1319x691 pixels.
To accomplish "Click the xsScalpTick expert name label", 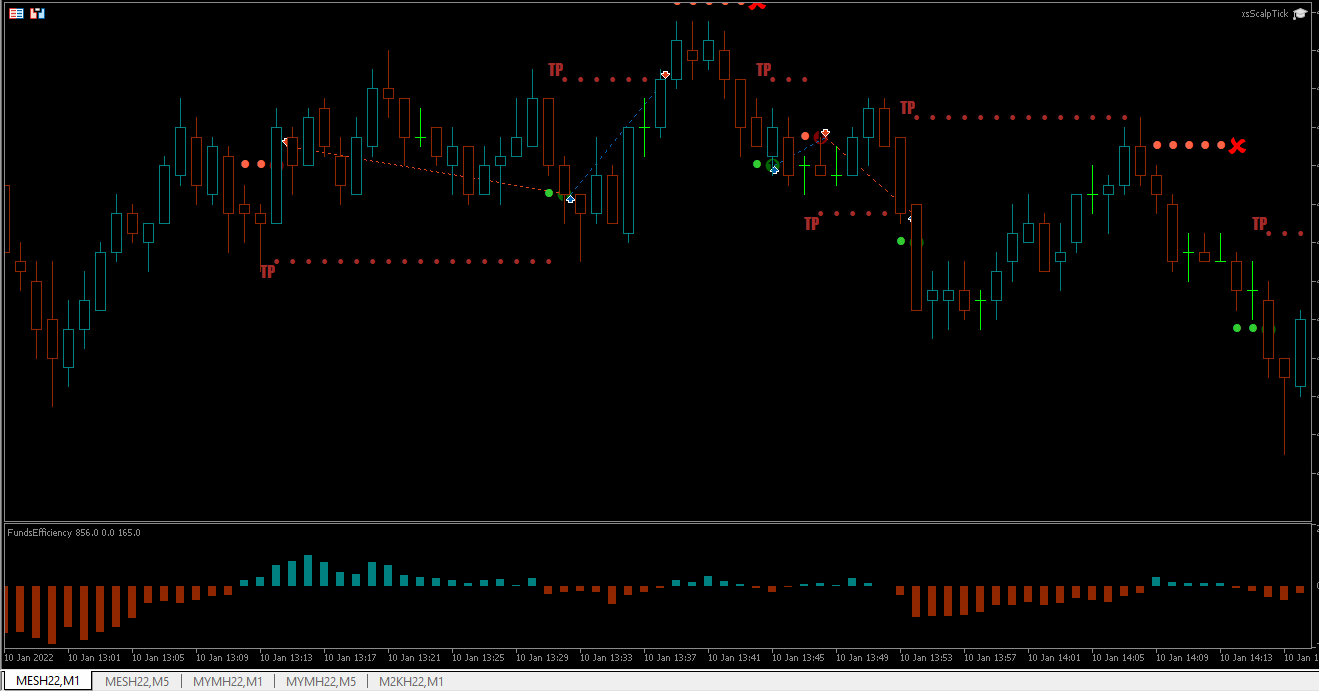I will (x=1264, y=14).
